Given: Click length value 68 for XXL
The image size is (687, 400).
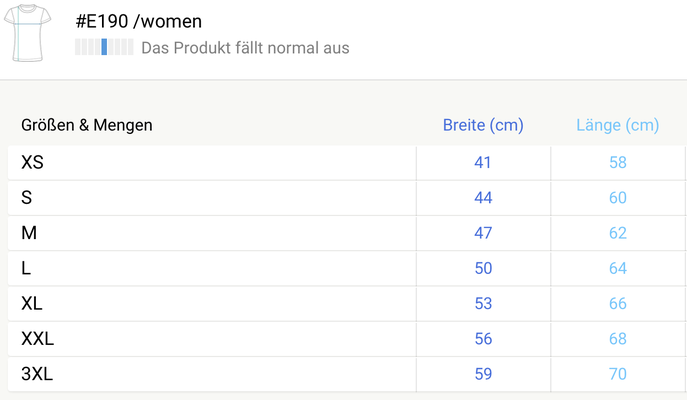Looking at the screenshot, I should pyautogui.click(x=617, y=339).
